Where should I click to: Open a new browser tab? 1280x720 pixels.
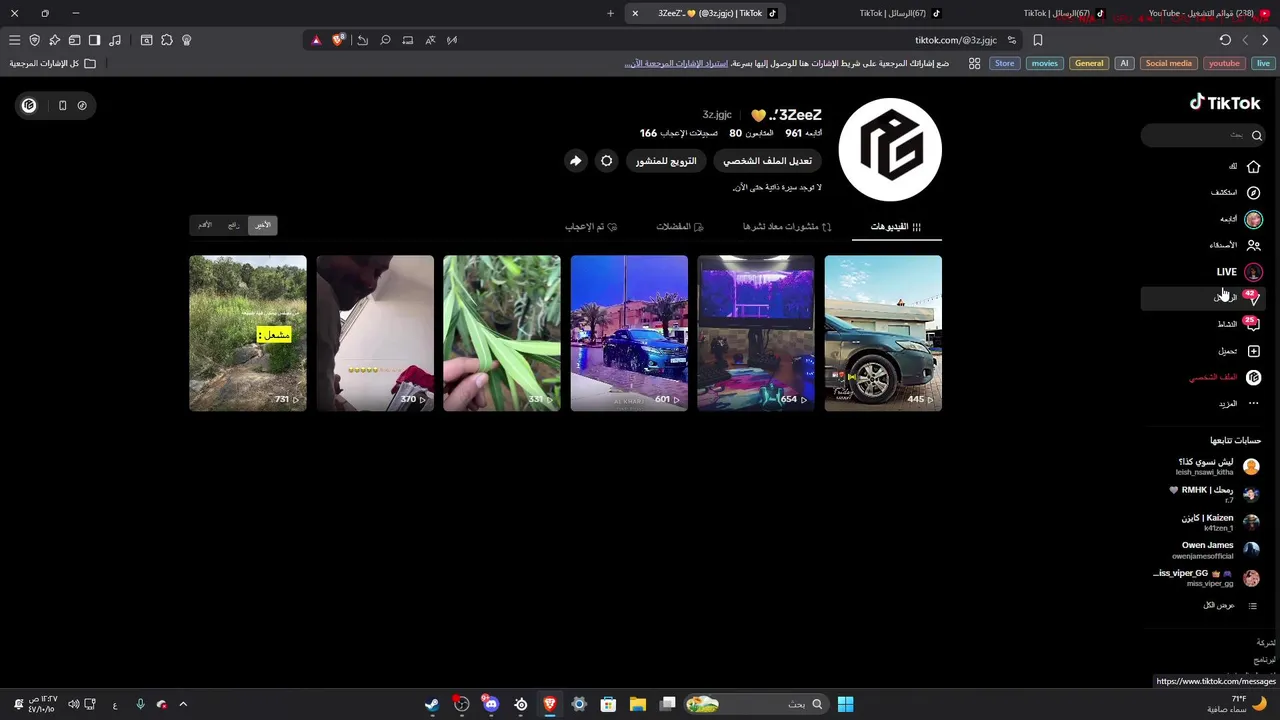(x=610, y=13)
